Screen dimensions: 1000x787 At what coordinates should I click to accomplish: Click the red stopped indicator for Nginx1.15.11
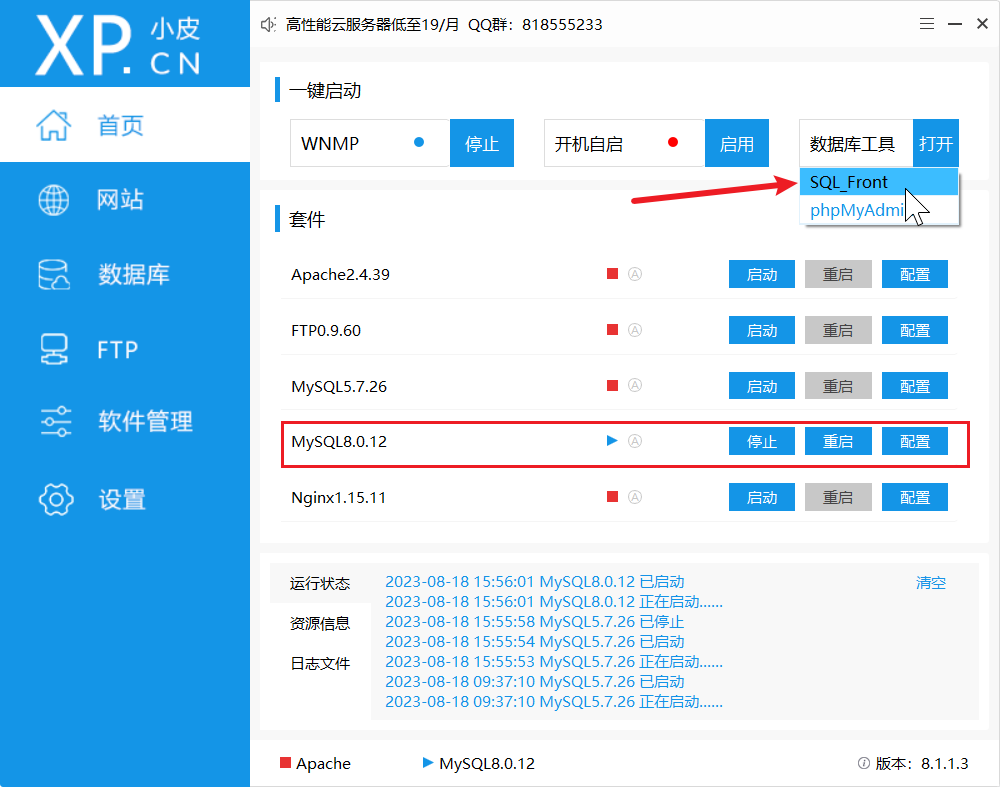(612, 497)
